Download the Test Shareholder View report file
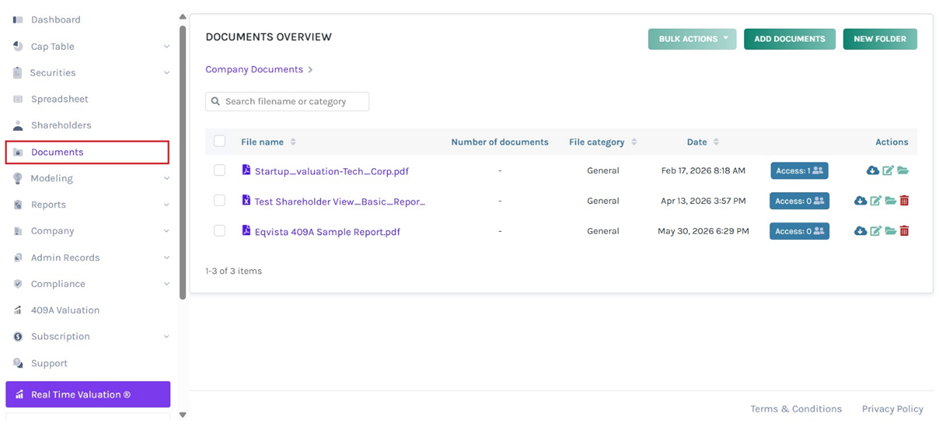 861,201
